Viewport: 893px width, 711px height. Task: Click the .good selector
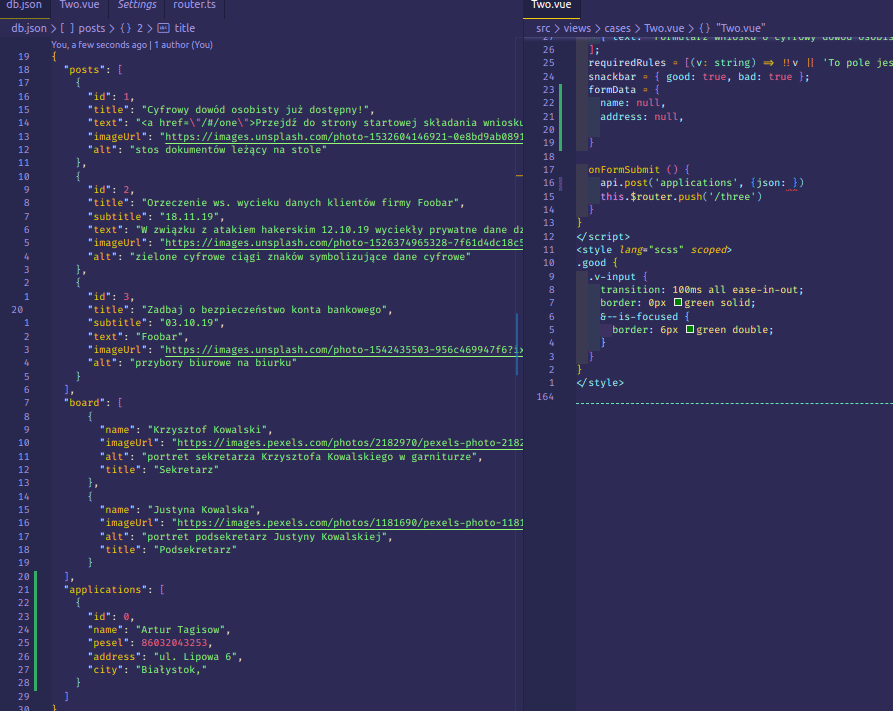tap(591, 263)
